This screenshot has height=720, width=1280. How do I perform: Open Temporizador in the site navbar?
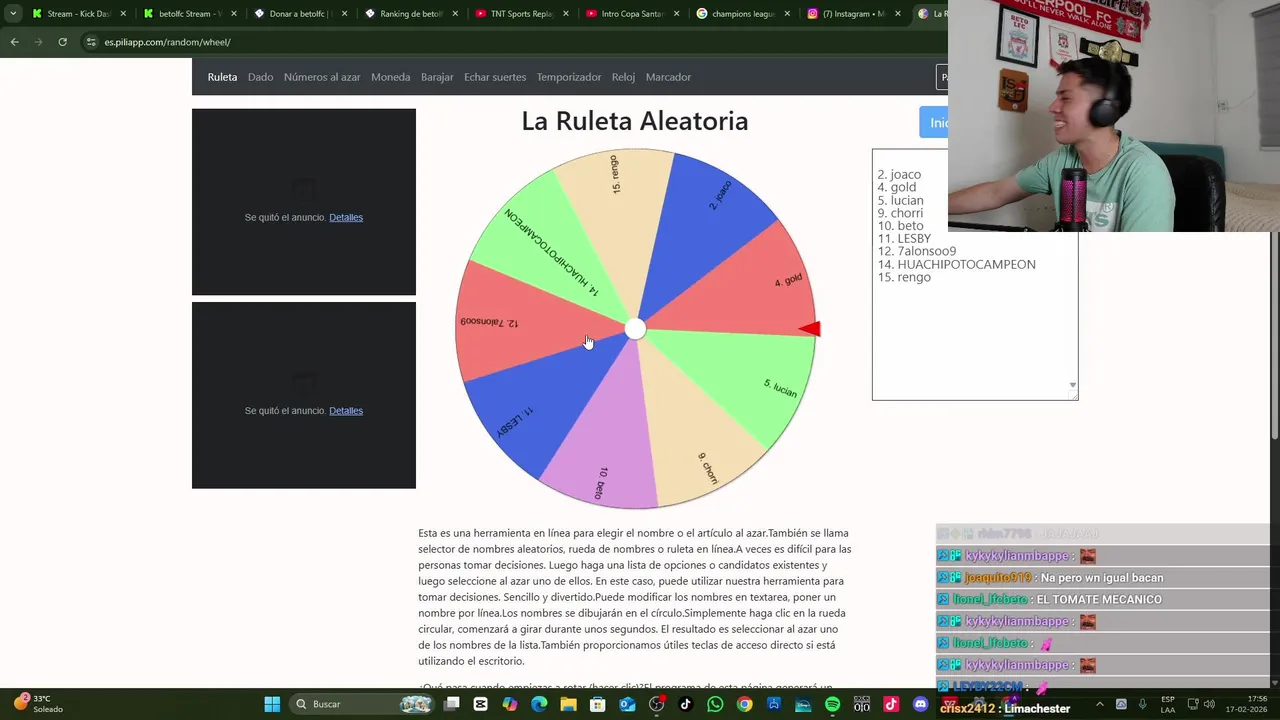click(x=569, y=77)
